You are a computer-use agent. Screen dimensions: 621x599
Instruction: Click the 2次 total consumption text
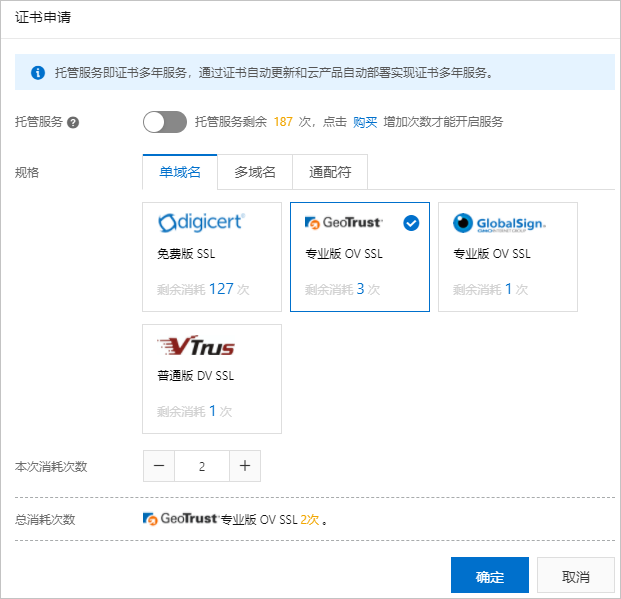pyautogui.click(x=310, y=519)
